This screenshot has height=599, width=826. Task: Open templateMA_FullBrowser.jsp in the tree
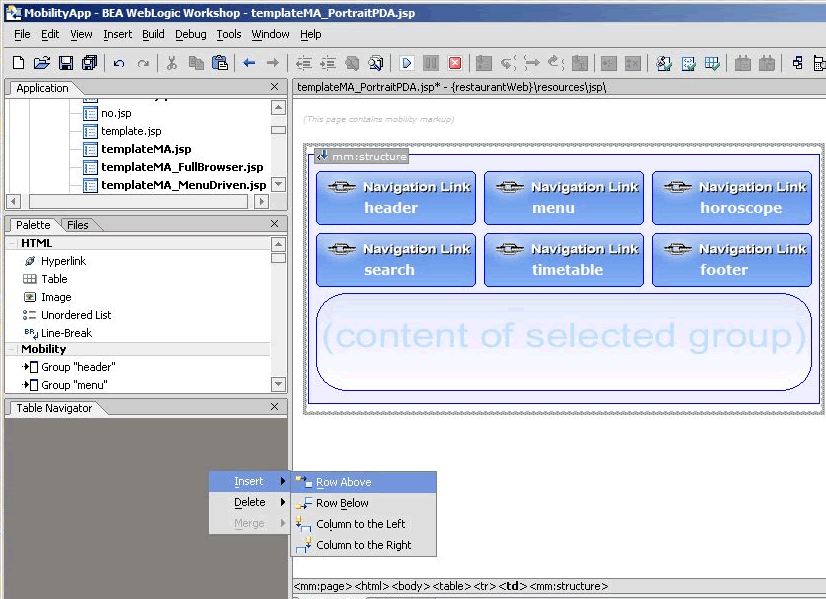coord(182,167)
